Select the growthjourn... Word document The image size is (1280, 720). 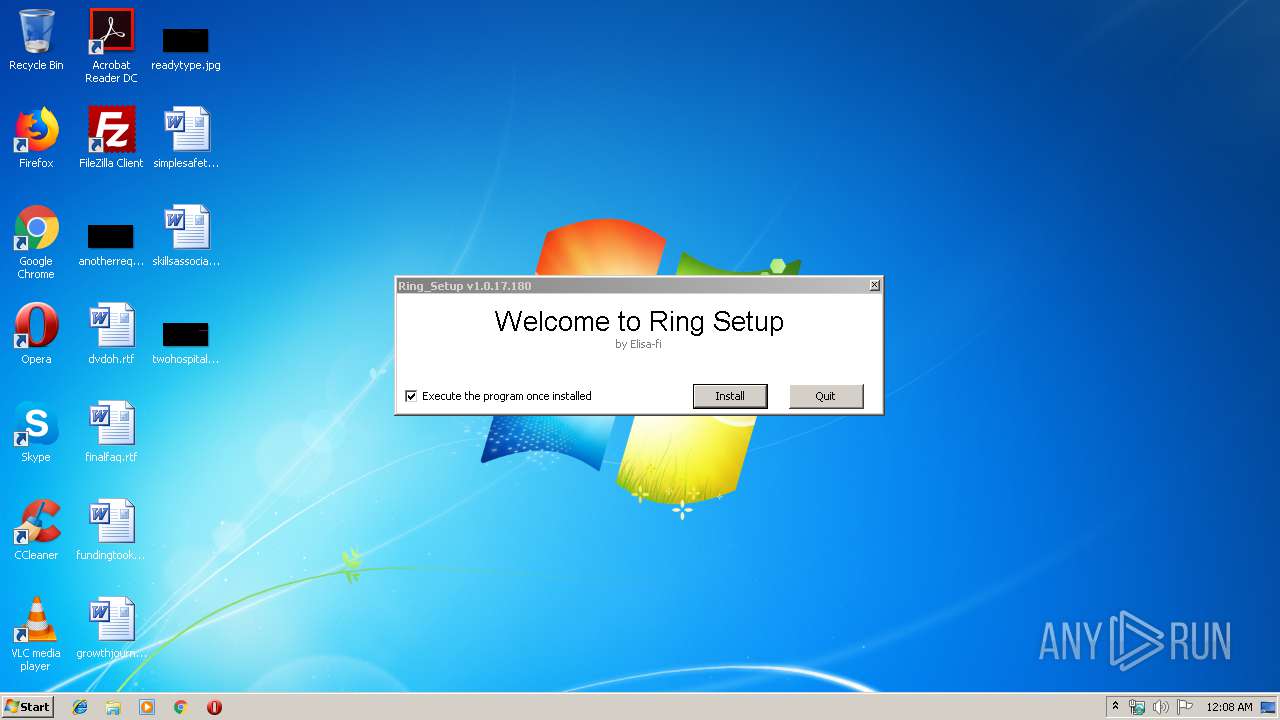click(111, 628)
